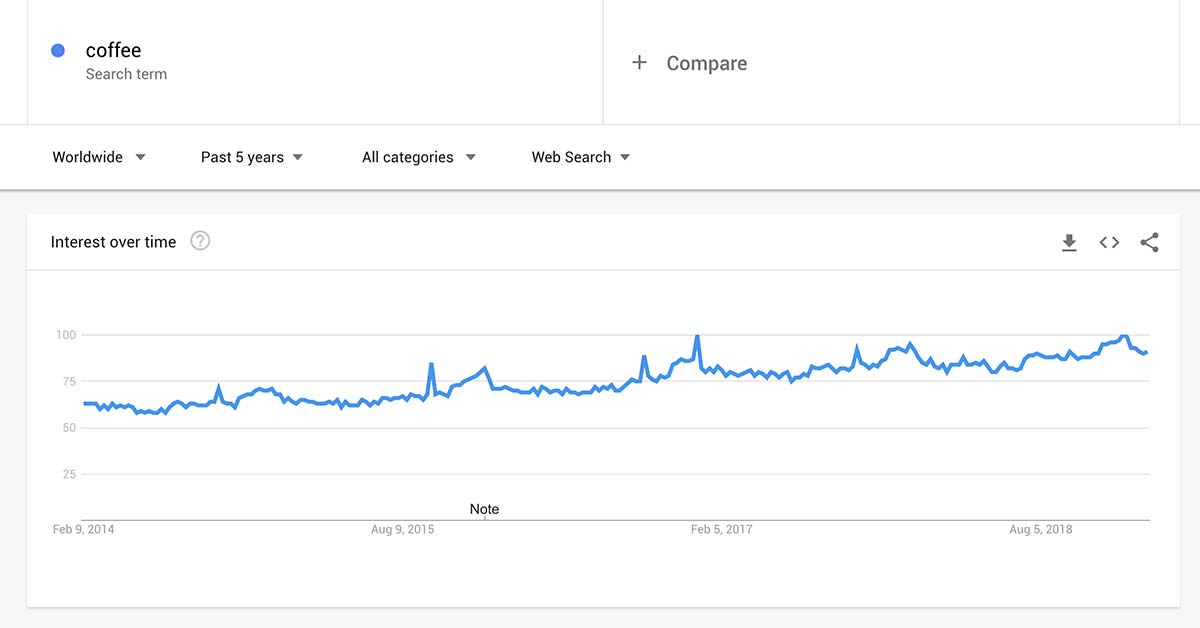Open the Worldwide region filter arrow
The height and width of the screenshot is (628, 1200).
[x=141, y=157]
